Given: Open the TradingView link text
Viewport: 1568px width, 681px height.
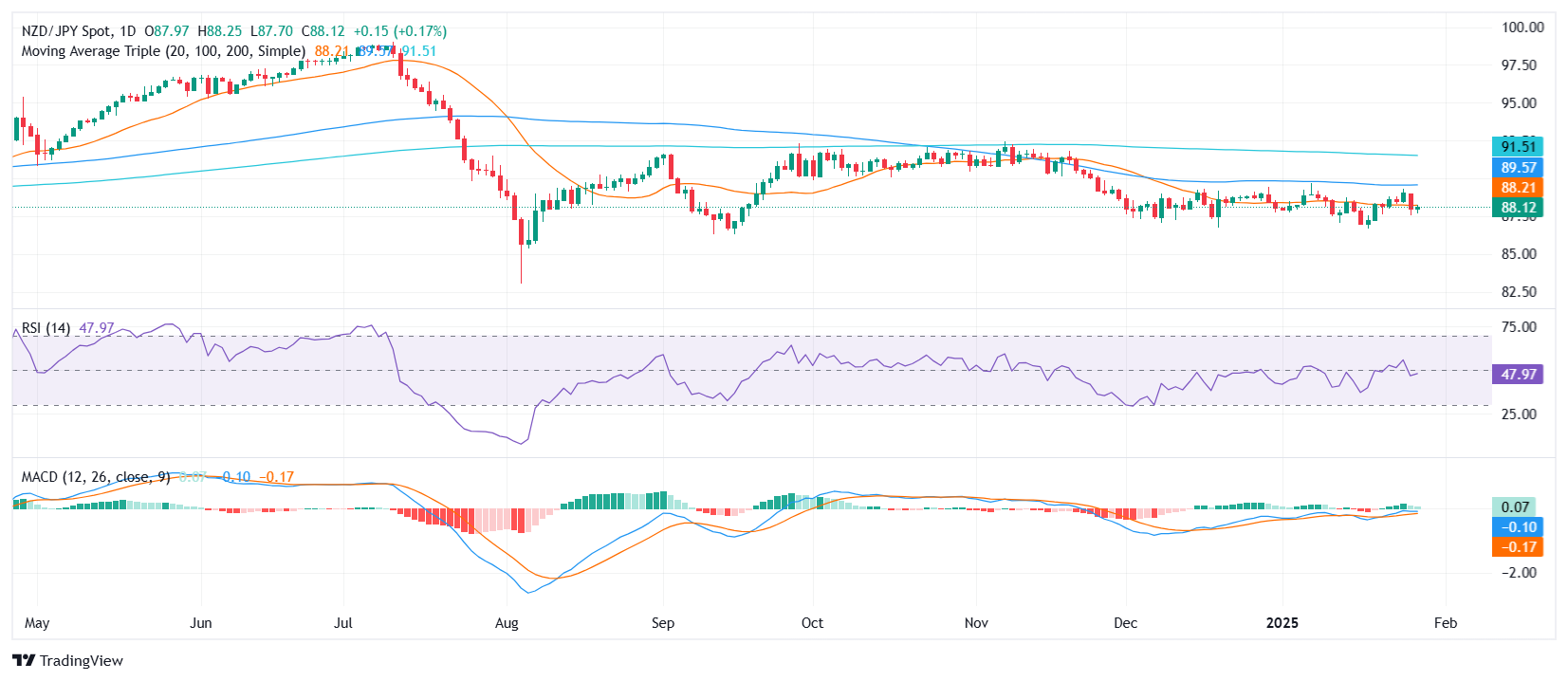Looking at the screenshot, I should click(82, 660).
